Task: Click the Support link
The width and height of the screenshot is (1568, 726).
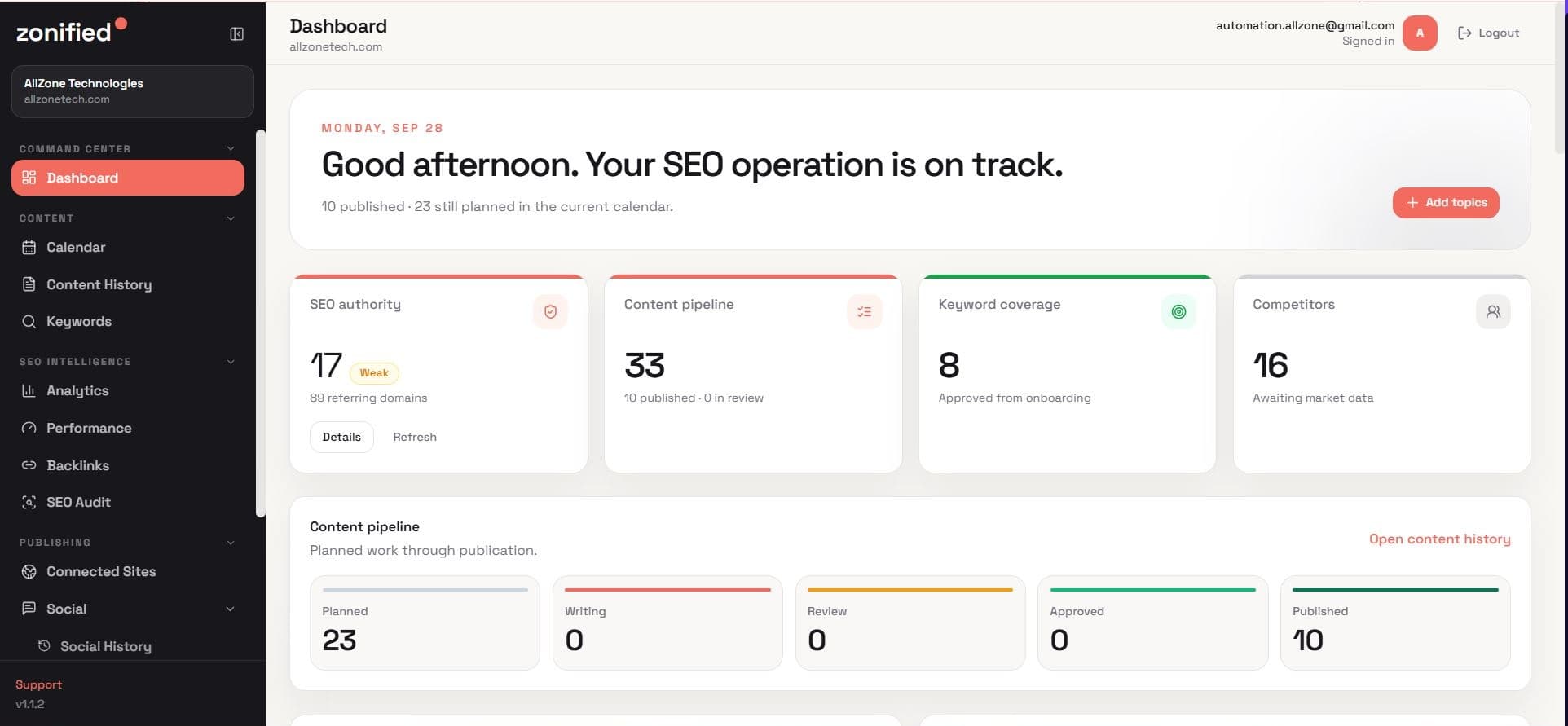Action: tap(38, 684)
